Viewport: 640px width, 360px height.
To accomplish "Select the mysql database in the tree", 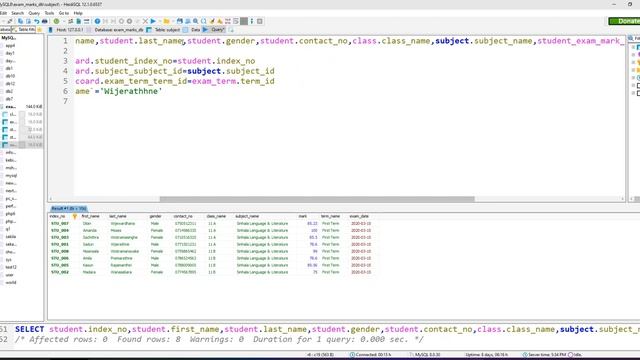I will (11, 176).
